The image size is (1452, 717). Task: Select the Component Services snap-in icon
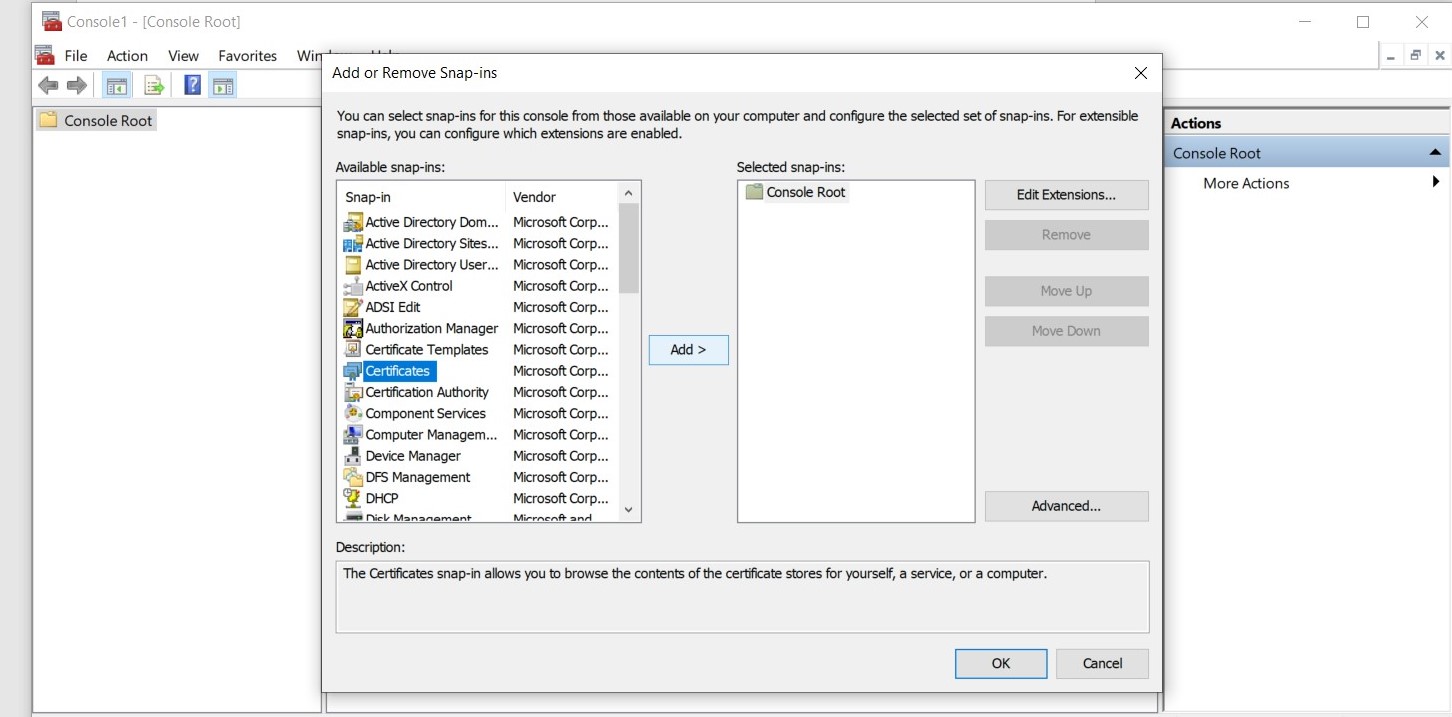click(352, 413)
